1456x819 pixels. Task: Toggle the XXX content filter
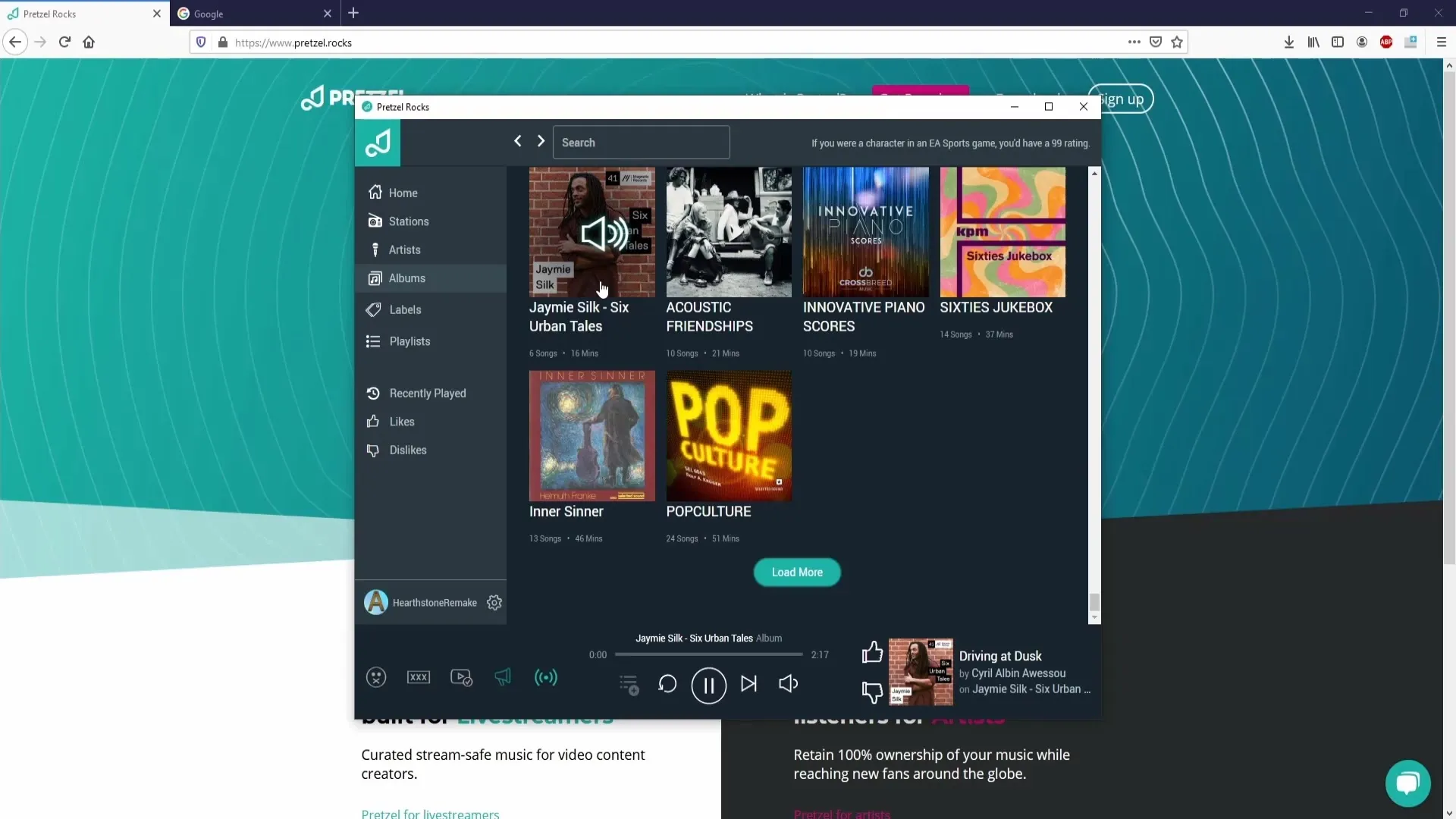(419, 677)
